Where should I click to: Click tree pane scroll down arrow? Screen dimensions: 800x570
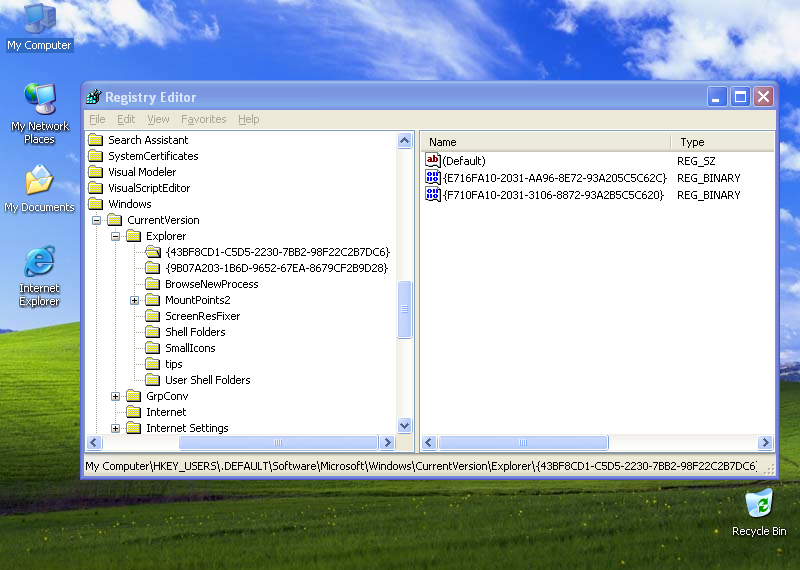405,425
